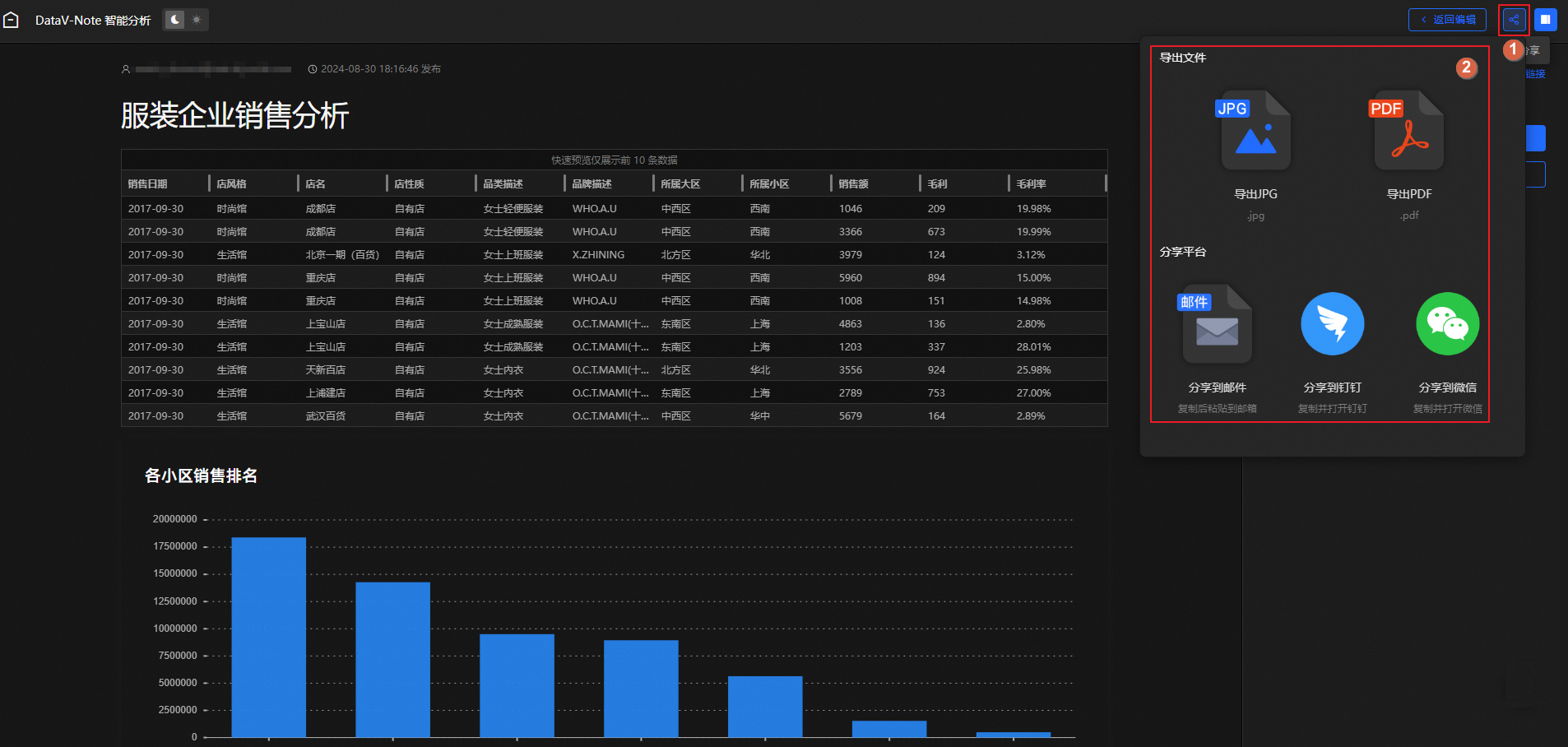Click the 店性质 column header
This screenshot has width=1568, height=747.
coord(409,184)
